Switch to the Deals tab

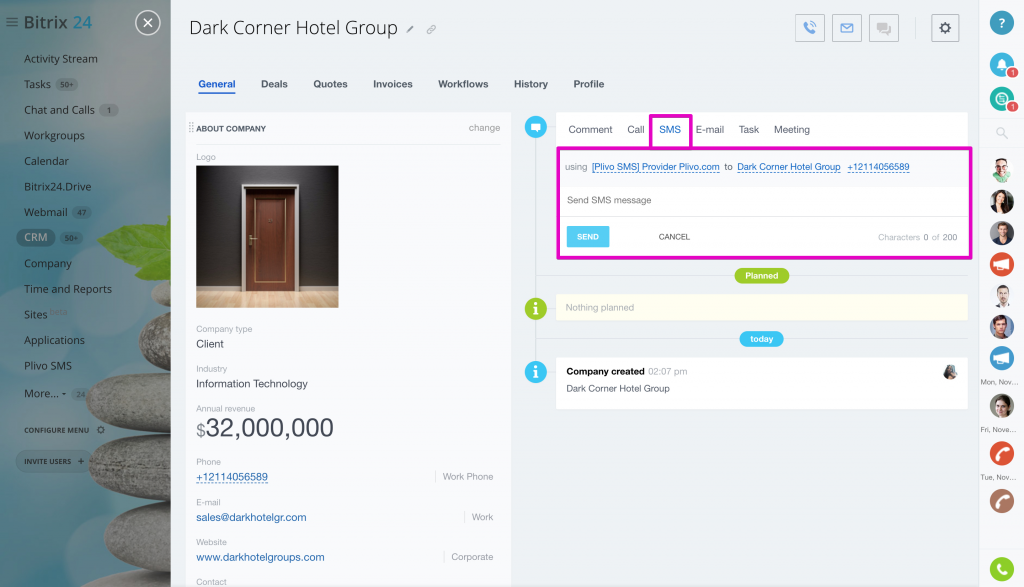click(x=274, y=84)
